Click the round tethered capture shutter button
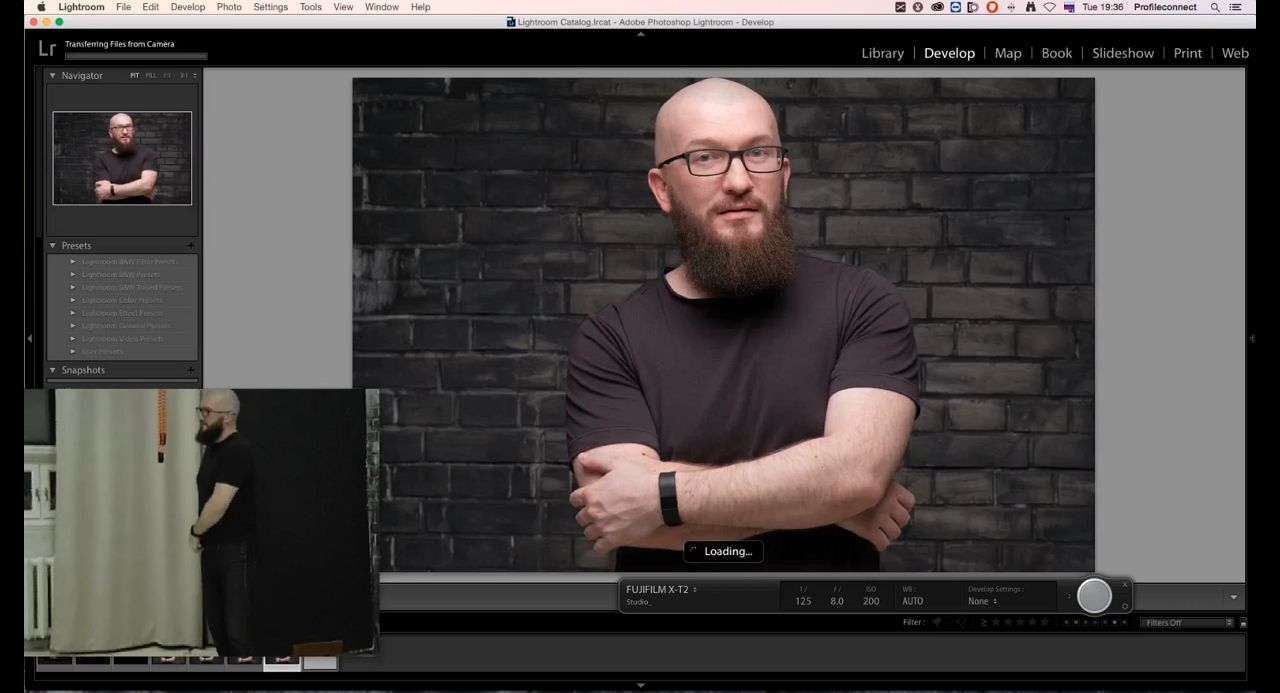 point(1094,596)
